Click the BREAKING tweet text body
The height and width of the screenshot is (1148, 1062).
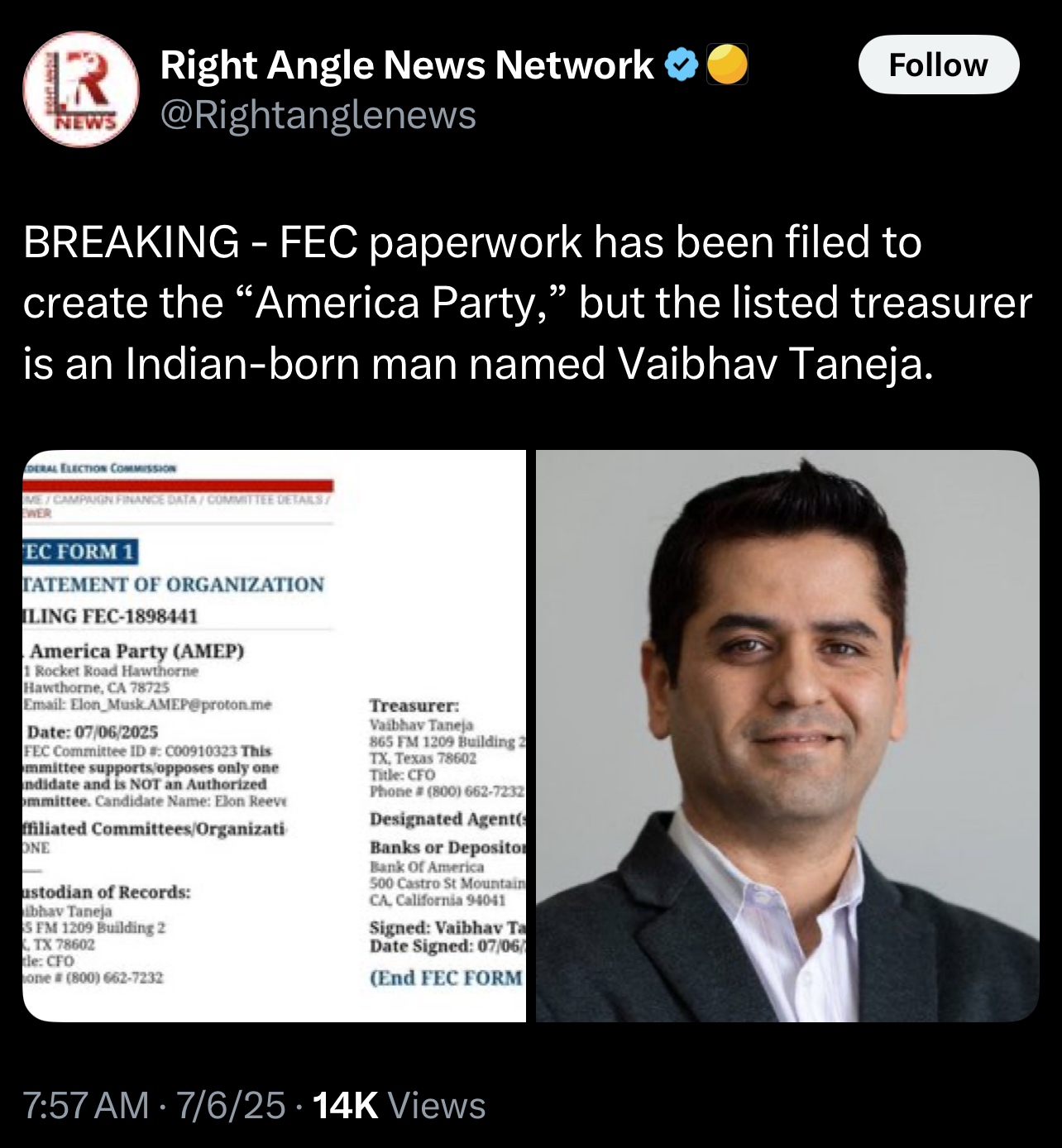click(x=528, y=303)
